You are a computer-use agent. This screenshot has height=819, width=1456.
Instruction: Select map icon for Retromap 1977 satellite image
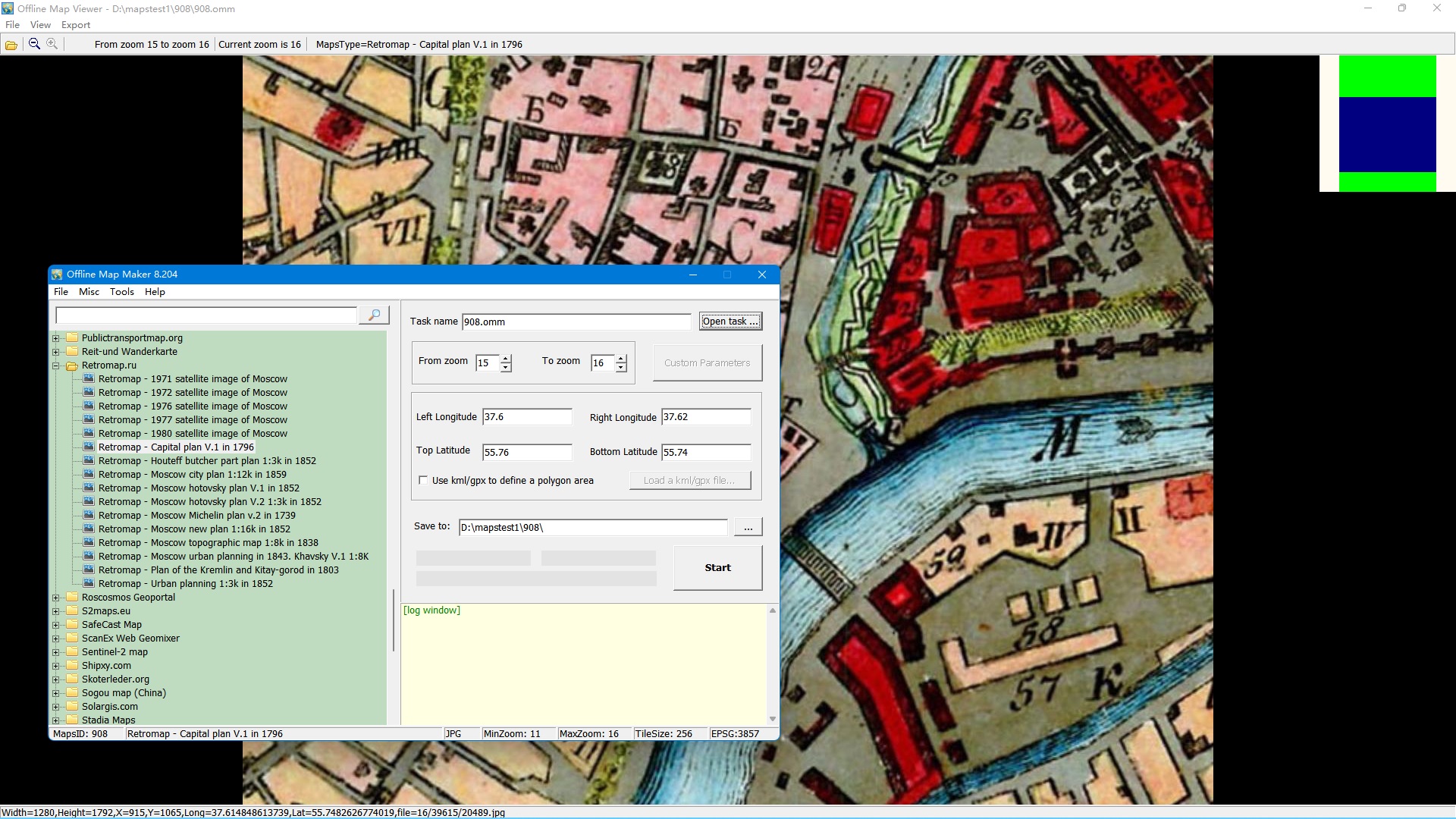(x=89, y=419)
